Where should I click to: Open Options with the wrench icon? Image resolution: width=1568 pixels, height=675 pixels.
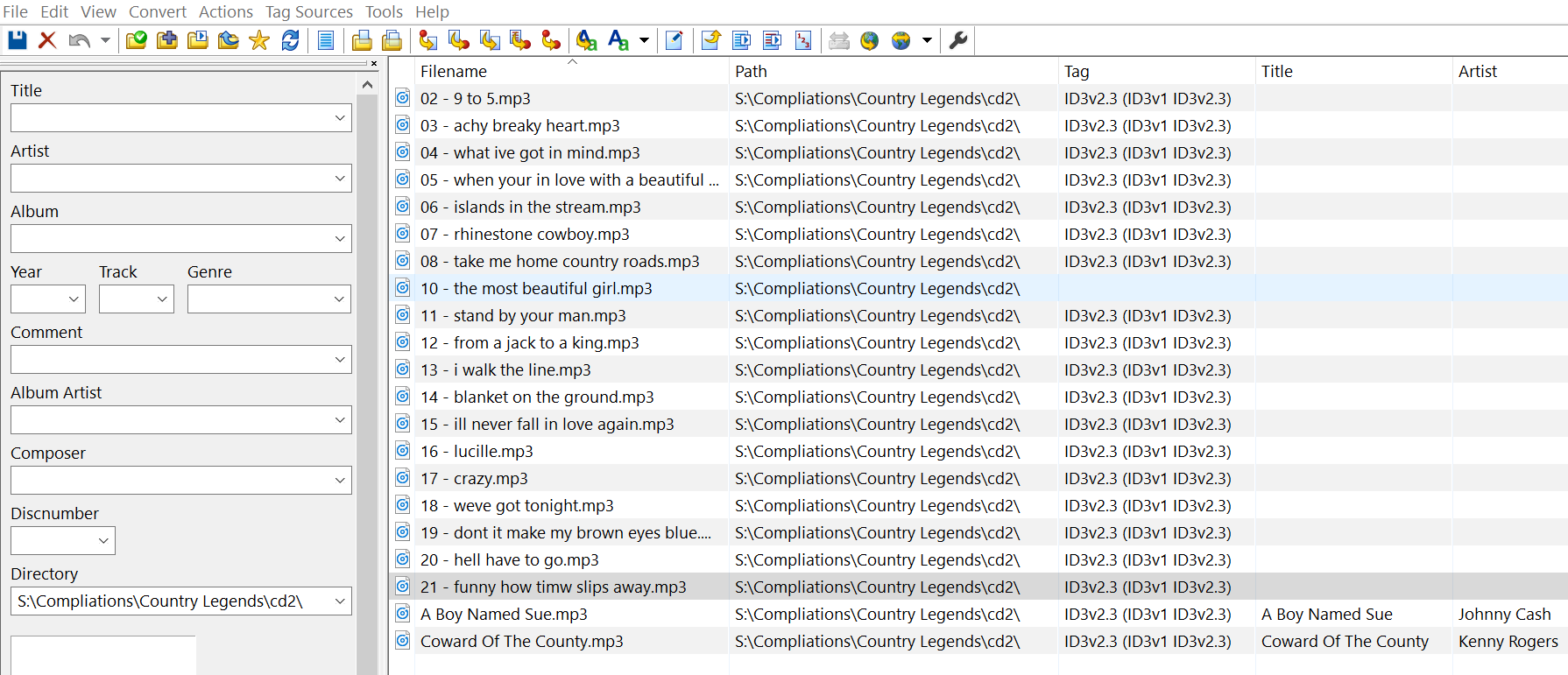click(958, 40)
